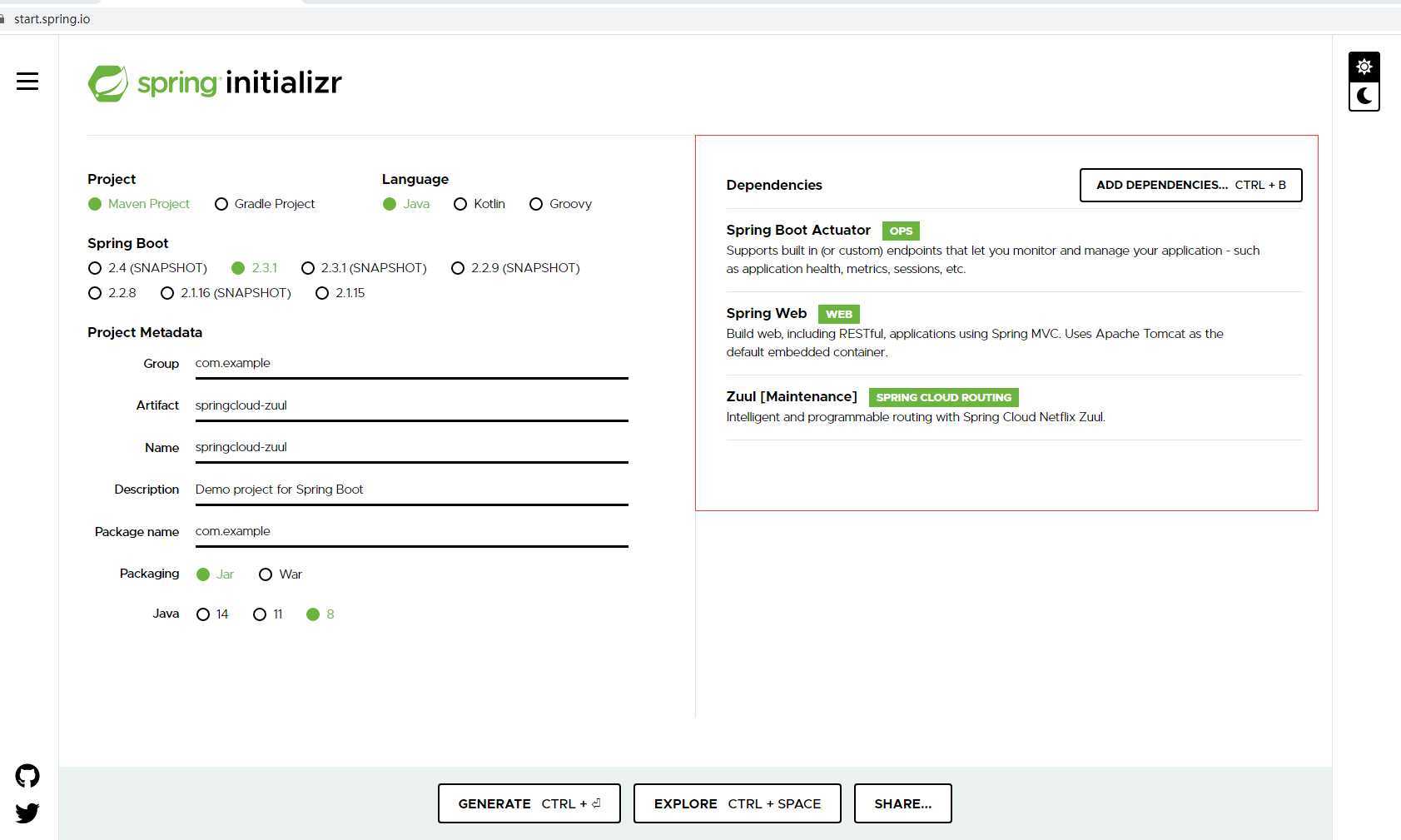1401x840 pixels.
Task: Choose Groovy as the language
Action: (x=560, y=204)
